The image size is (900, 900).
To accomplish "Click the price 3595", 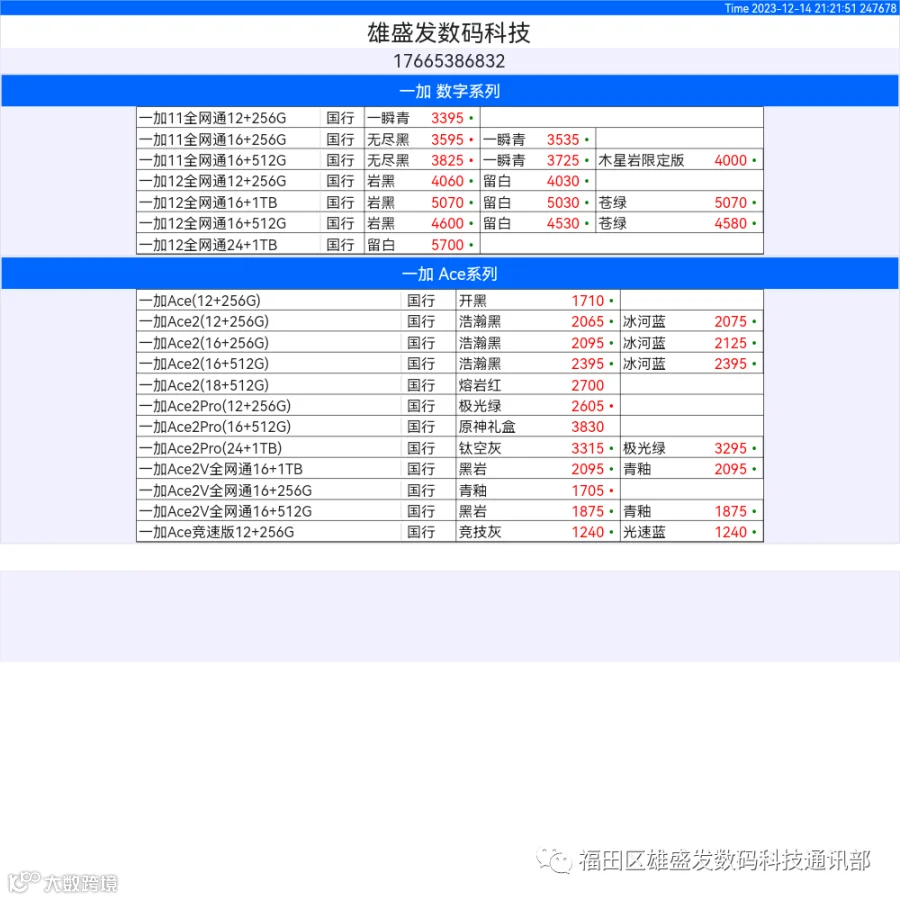I will (447, 139).
